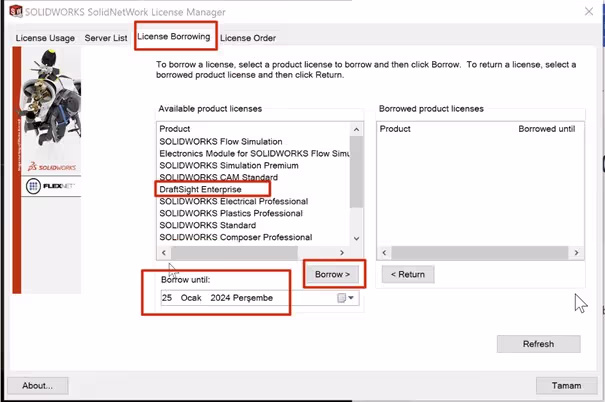Click the day value 25 in date field
This screenshot has height=402, width=605.
tap(167, 298)
